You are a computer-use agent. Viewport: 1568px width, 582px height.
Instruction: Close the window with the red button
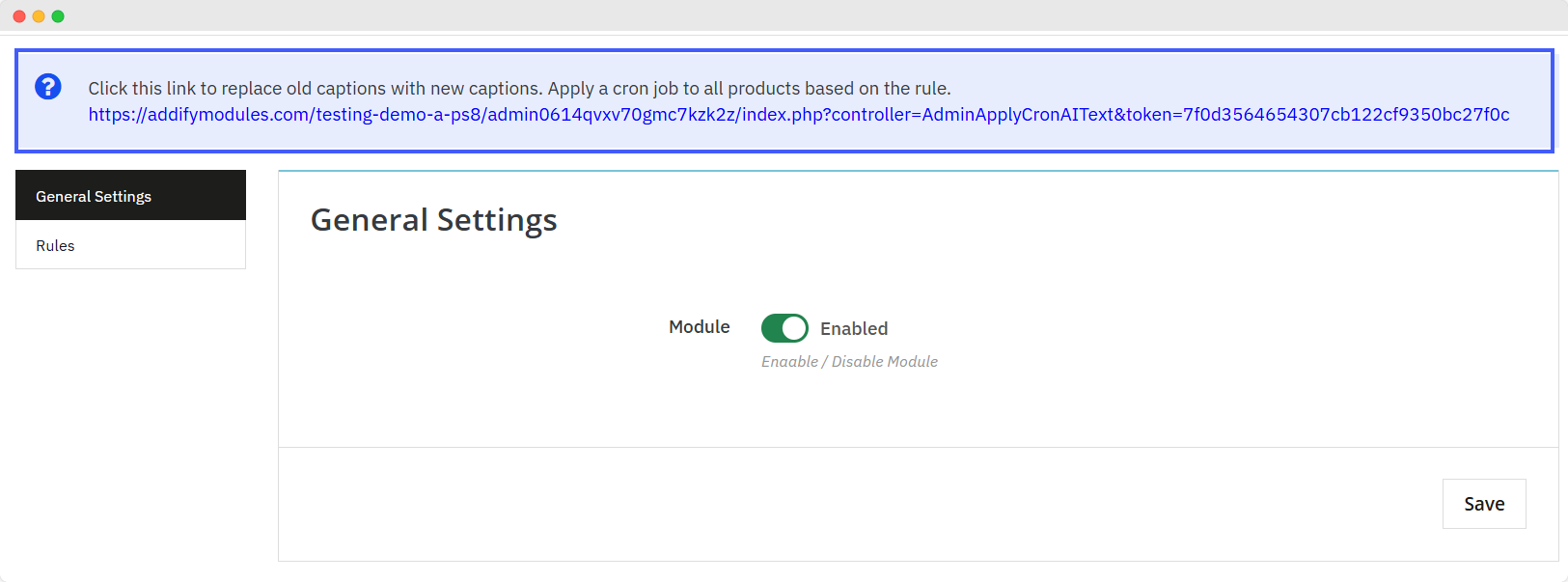click(19, 16)
